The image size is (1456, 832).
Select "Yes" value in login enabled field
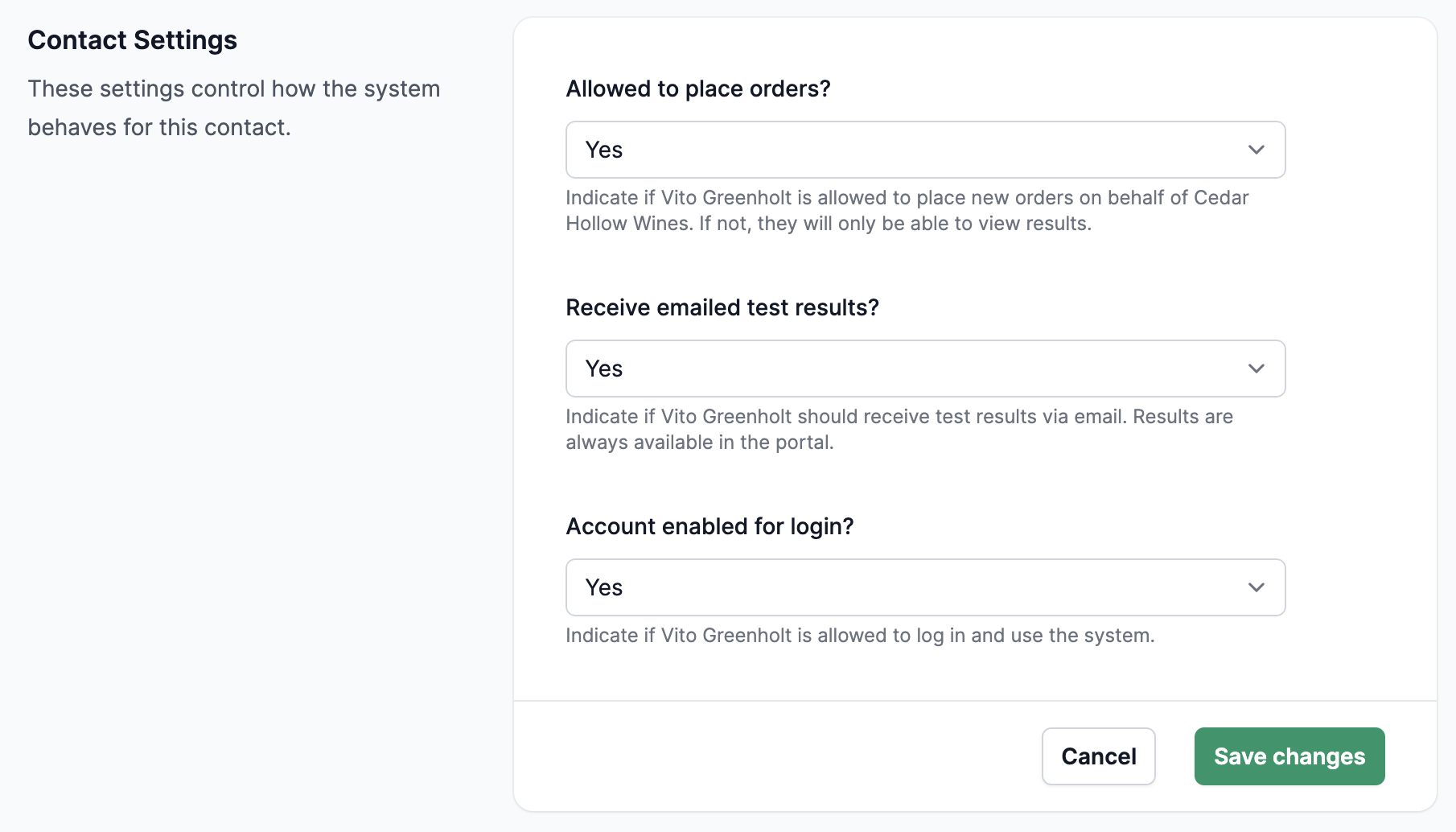[604, 587]
